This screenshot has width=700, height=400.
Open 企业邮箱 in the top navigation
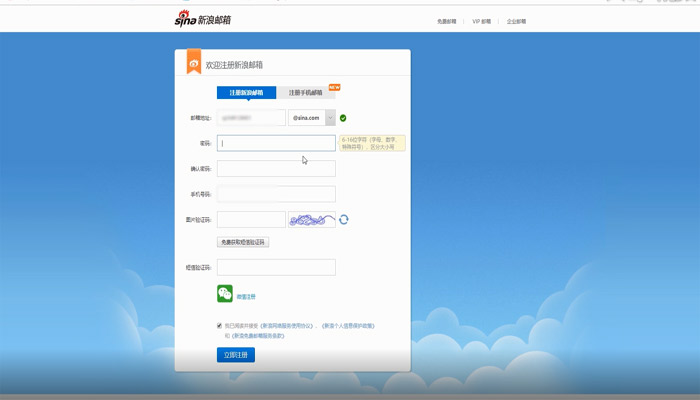517,21
